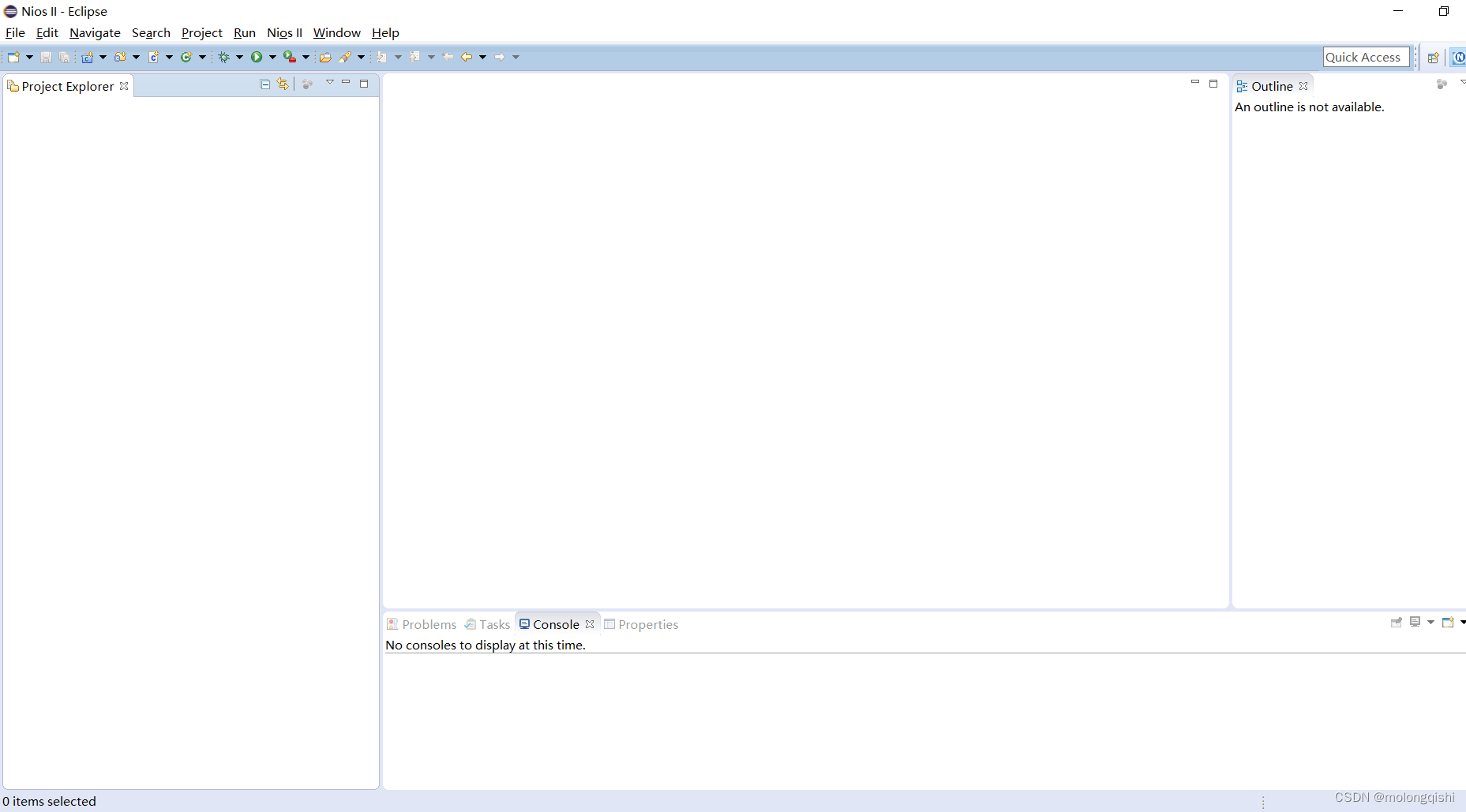
Task: Open the Debug configurations dropdown arrow
Action: coord(239,57)
